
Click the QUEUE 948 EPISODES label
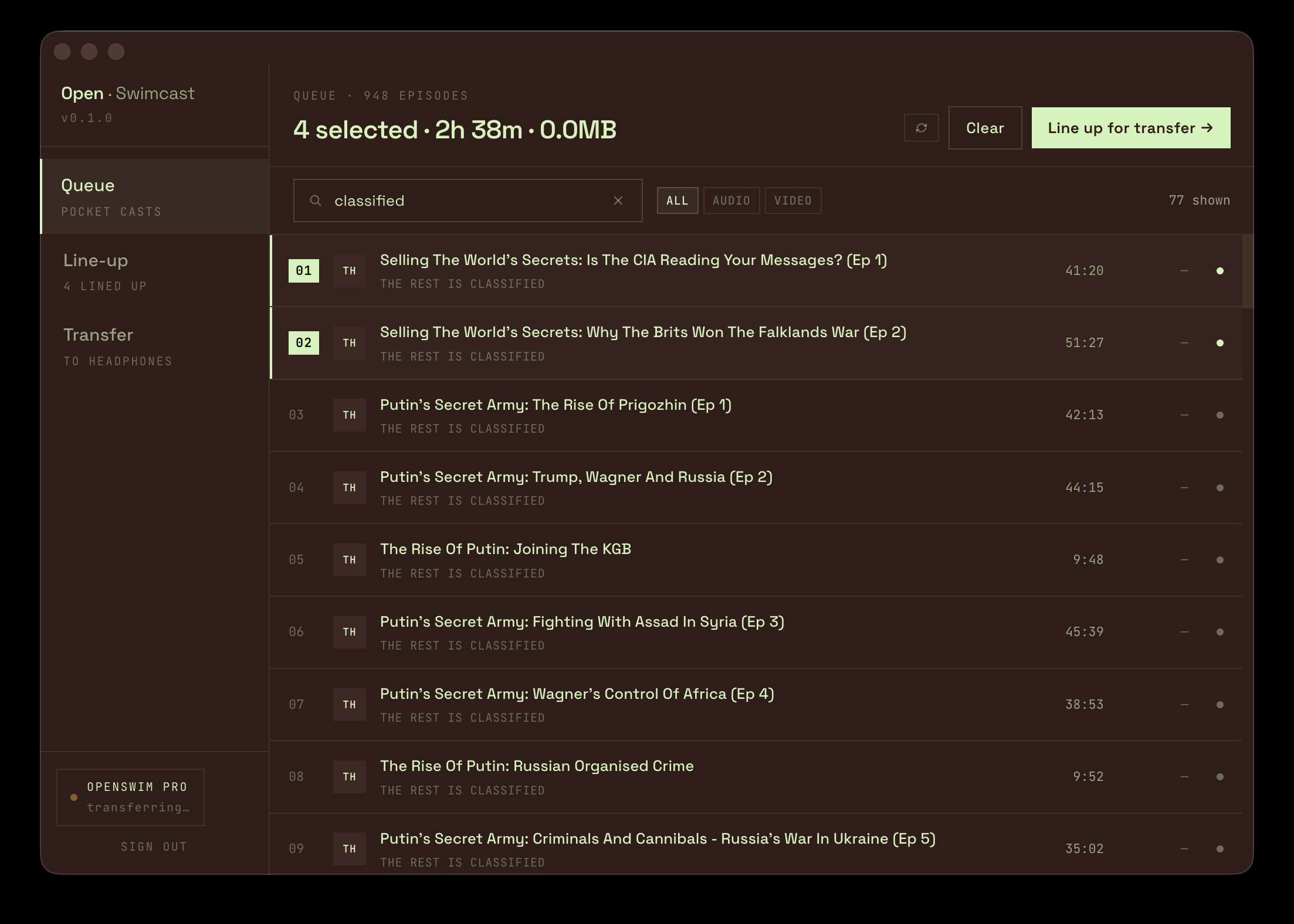click(381, 96)
